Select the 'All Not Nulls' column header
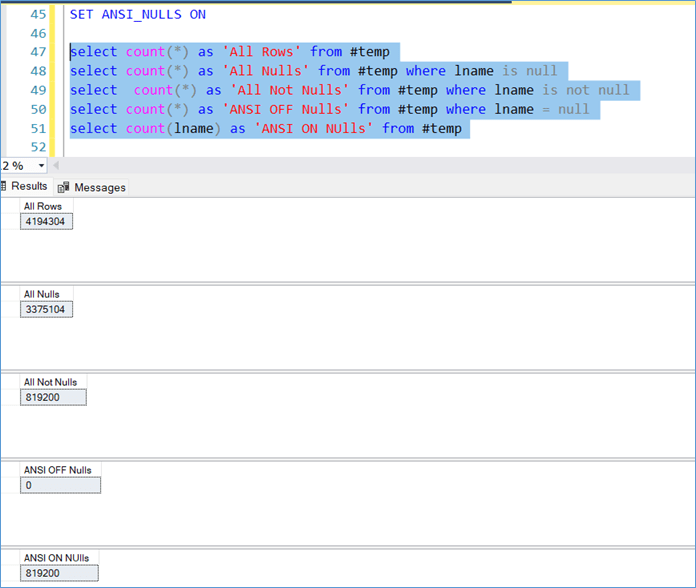The height and width of the screenshot is (588, 696). pyautogui.click(x=53, y=382)
